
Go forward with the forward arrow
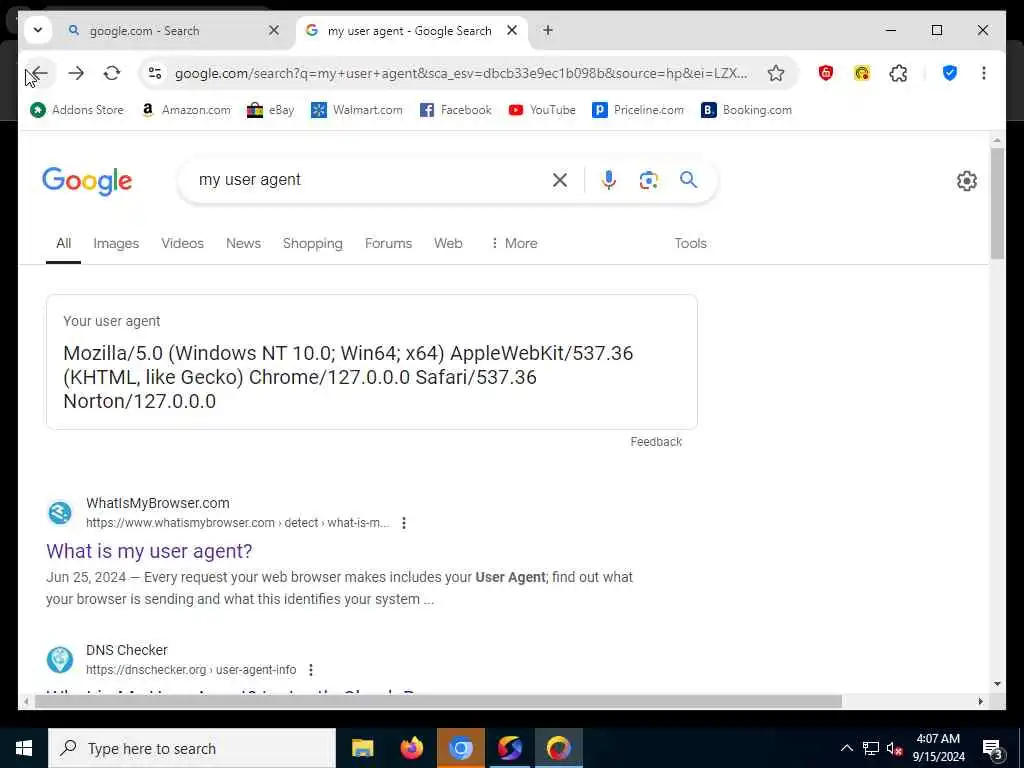click(76, 73)
